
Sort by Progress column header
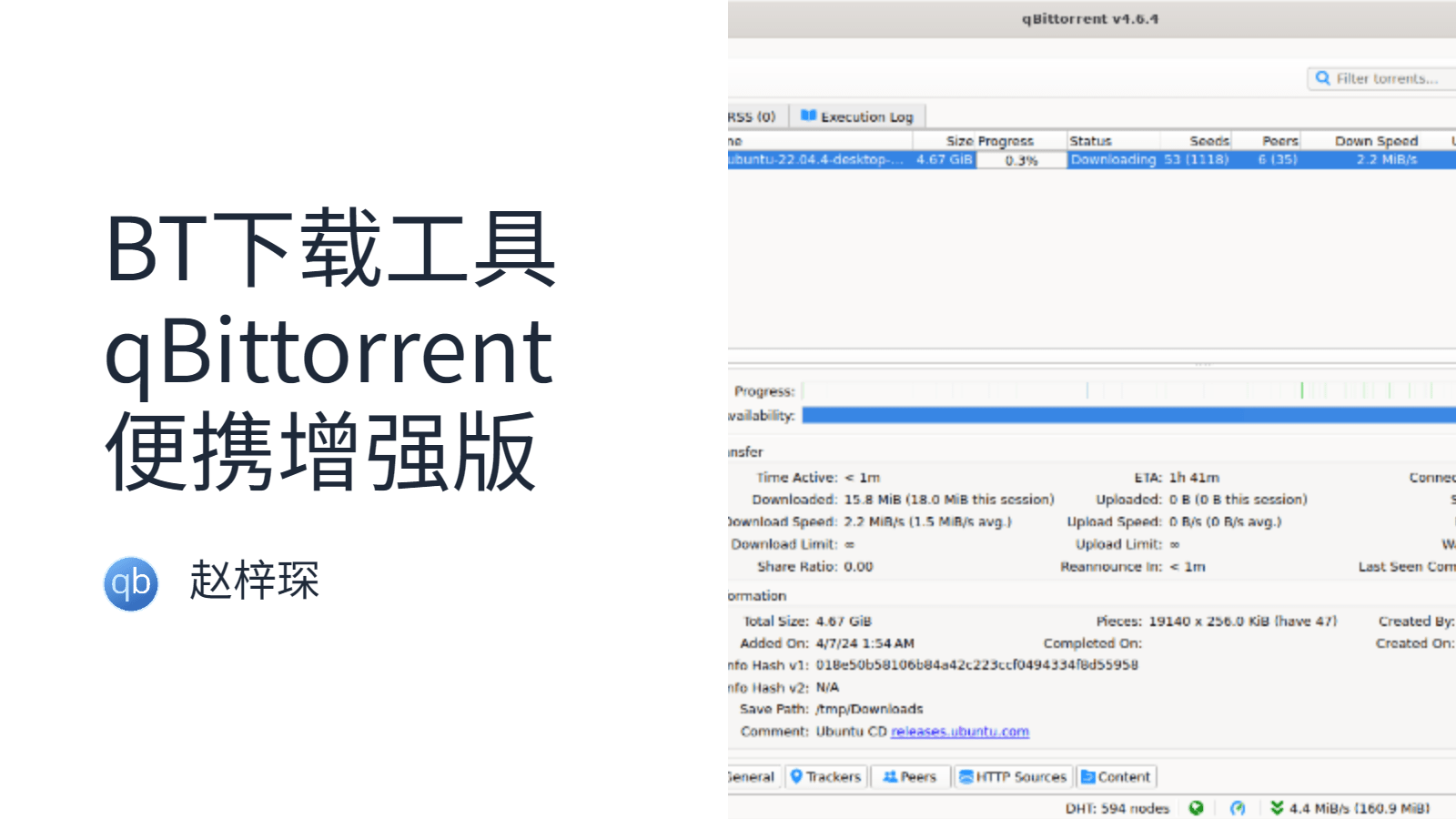1006,141
